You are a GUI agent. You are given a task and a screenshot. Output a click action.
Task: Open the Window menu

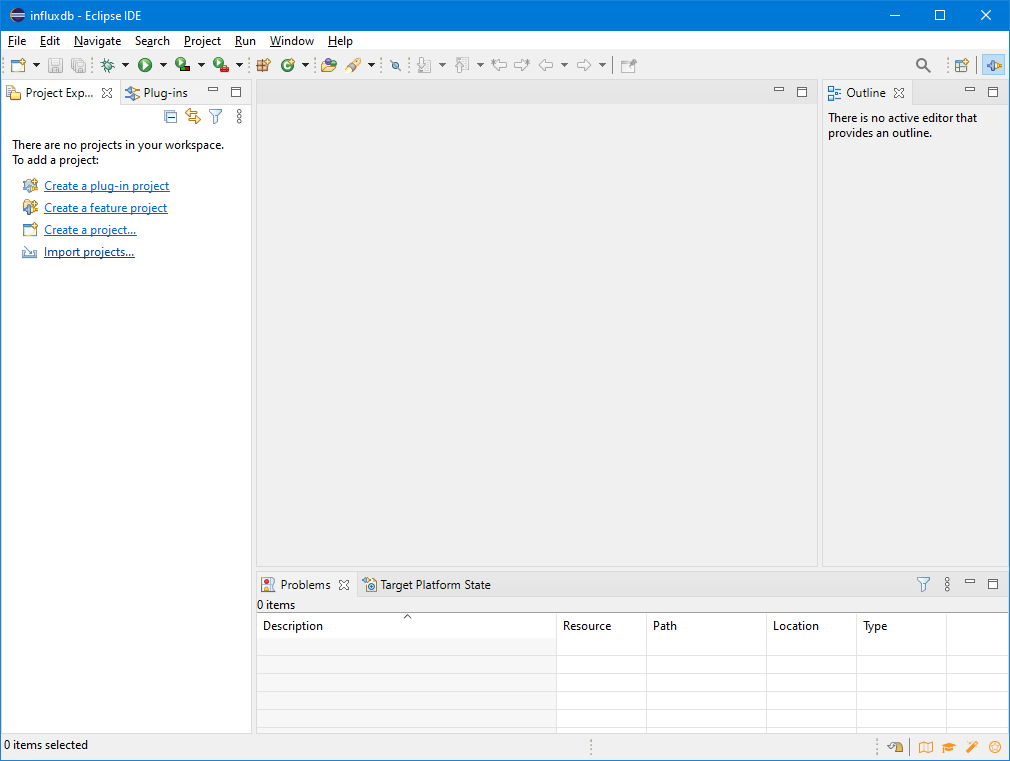pos(291,41)
